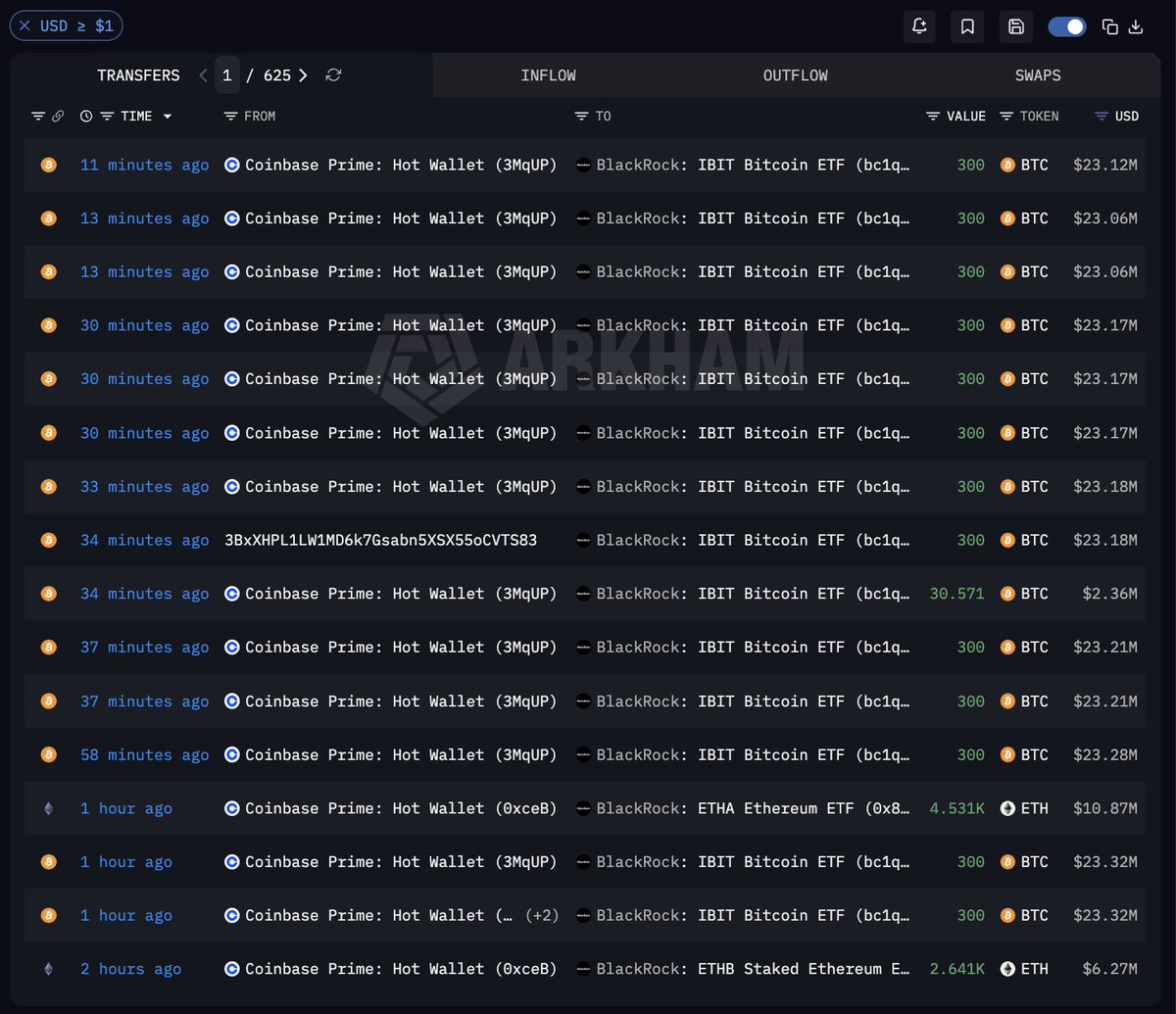Click Coinbase logo in 58 minutes row
1176x1014 pixels.
click(232, 755)
